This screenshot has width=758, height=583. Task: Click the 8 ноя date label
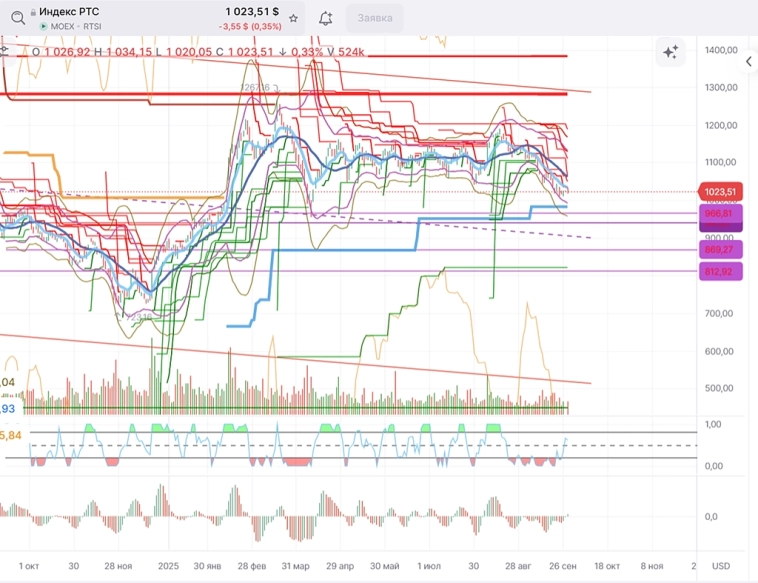652,566
